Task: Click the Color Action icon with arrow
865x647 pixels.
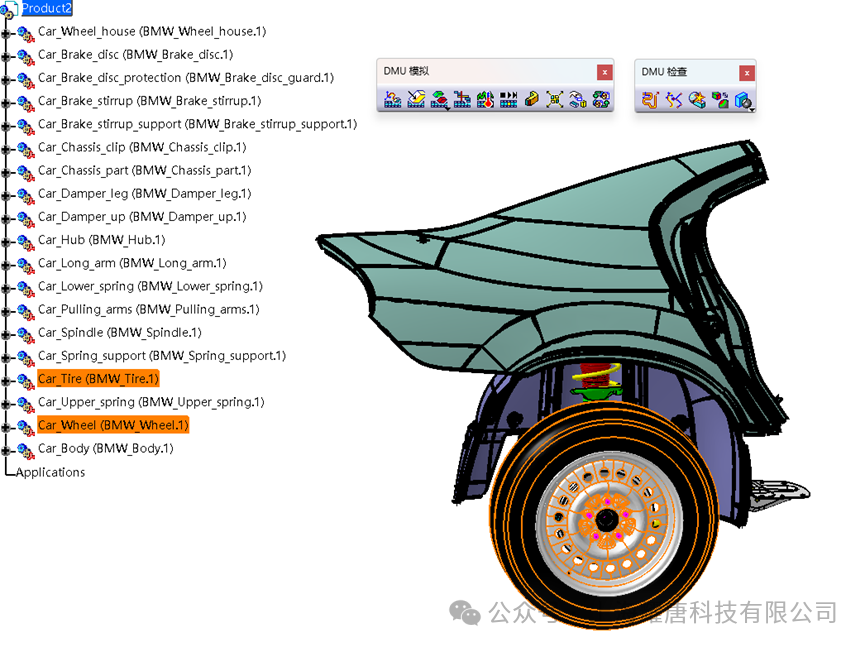Action: pos(416,100)
